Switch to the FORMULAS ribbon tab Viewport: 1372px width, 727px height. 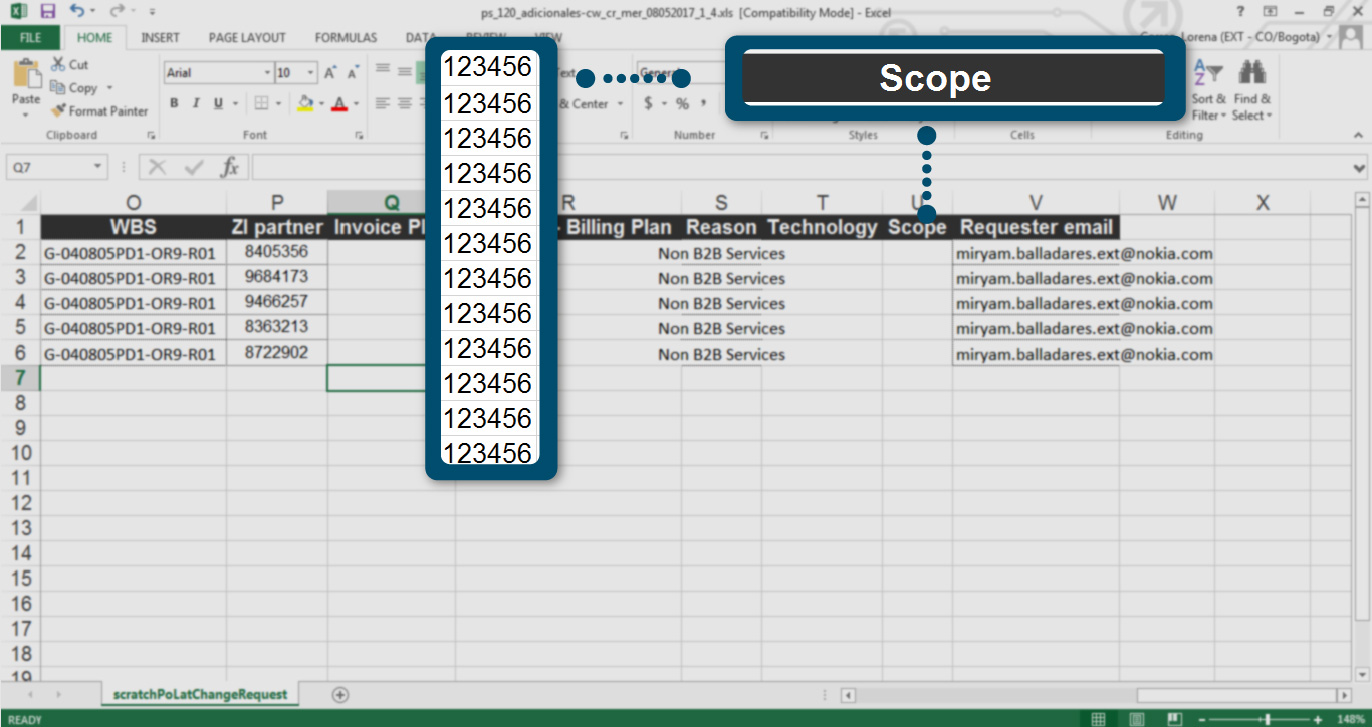(346, 38)
